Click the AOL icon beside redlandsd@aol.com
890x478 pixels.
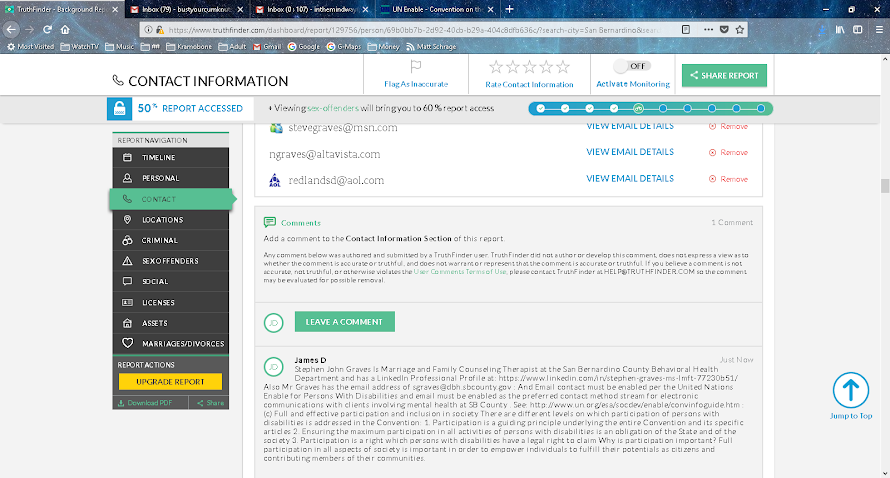(x=275, y=181)
